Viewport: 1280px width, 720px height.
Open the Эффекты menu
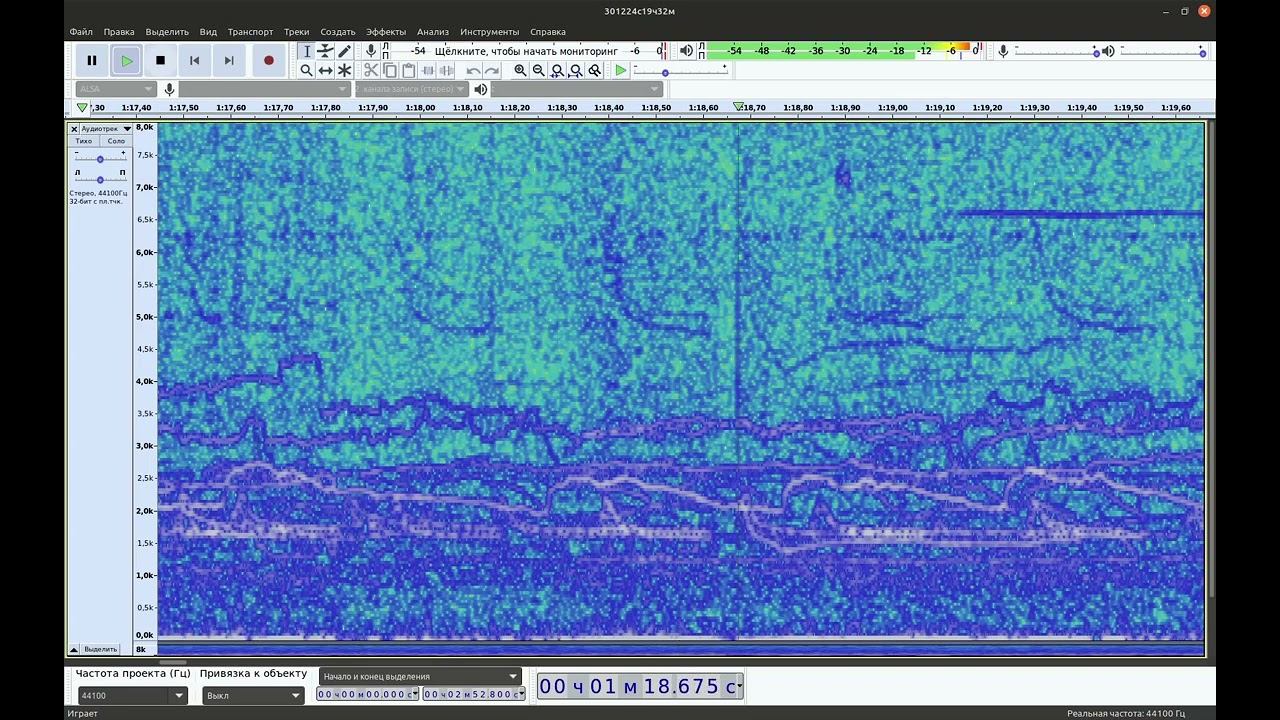tap(386, 32)
